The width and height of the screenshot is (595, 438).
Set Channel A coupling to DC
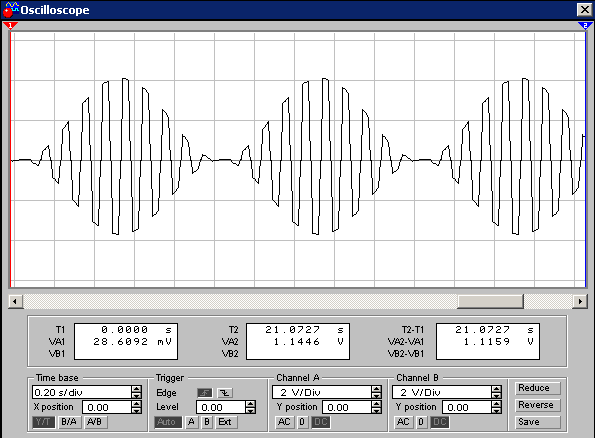321,422
